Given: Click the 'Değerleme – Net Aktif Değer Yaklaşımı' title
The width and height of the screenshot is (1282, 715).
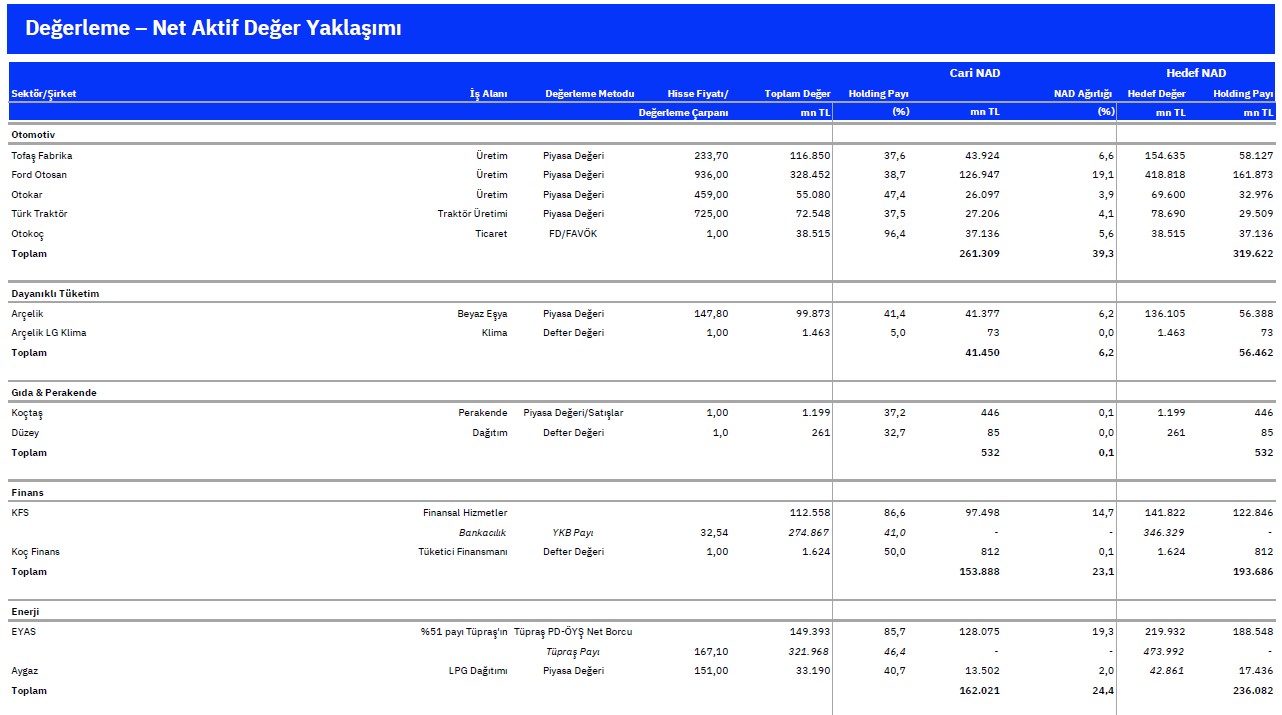Looking at the screenshot, I should [x=213, y=28].
